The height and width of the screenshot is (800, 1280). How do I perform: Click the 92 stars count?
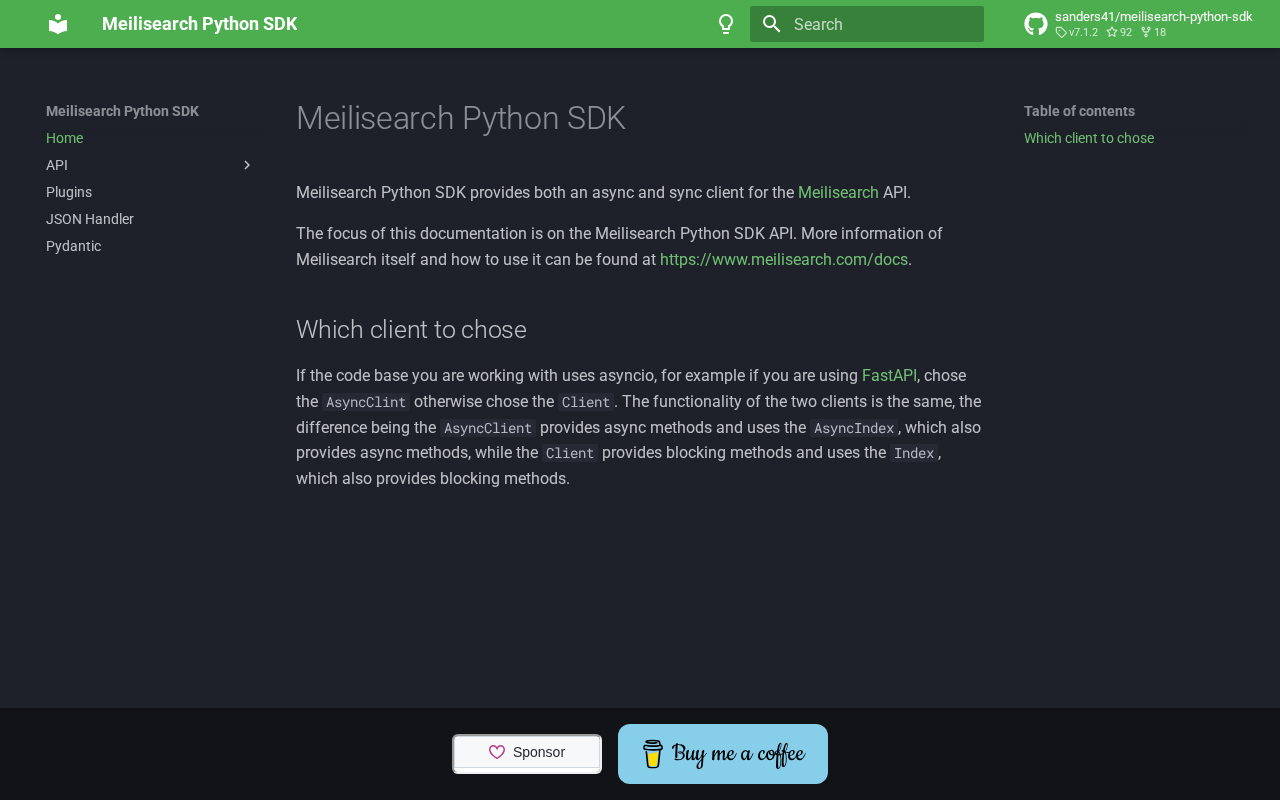pos(1119,32)
